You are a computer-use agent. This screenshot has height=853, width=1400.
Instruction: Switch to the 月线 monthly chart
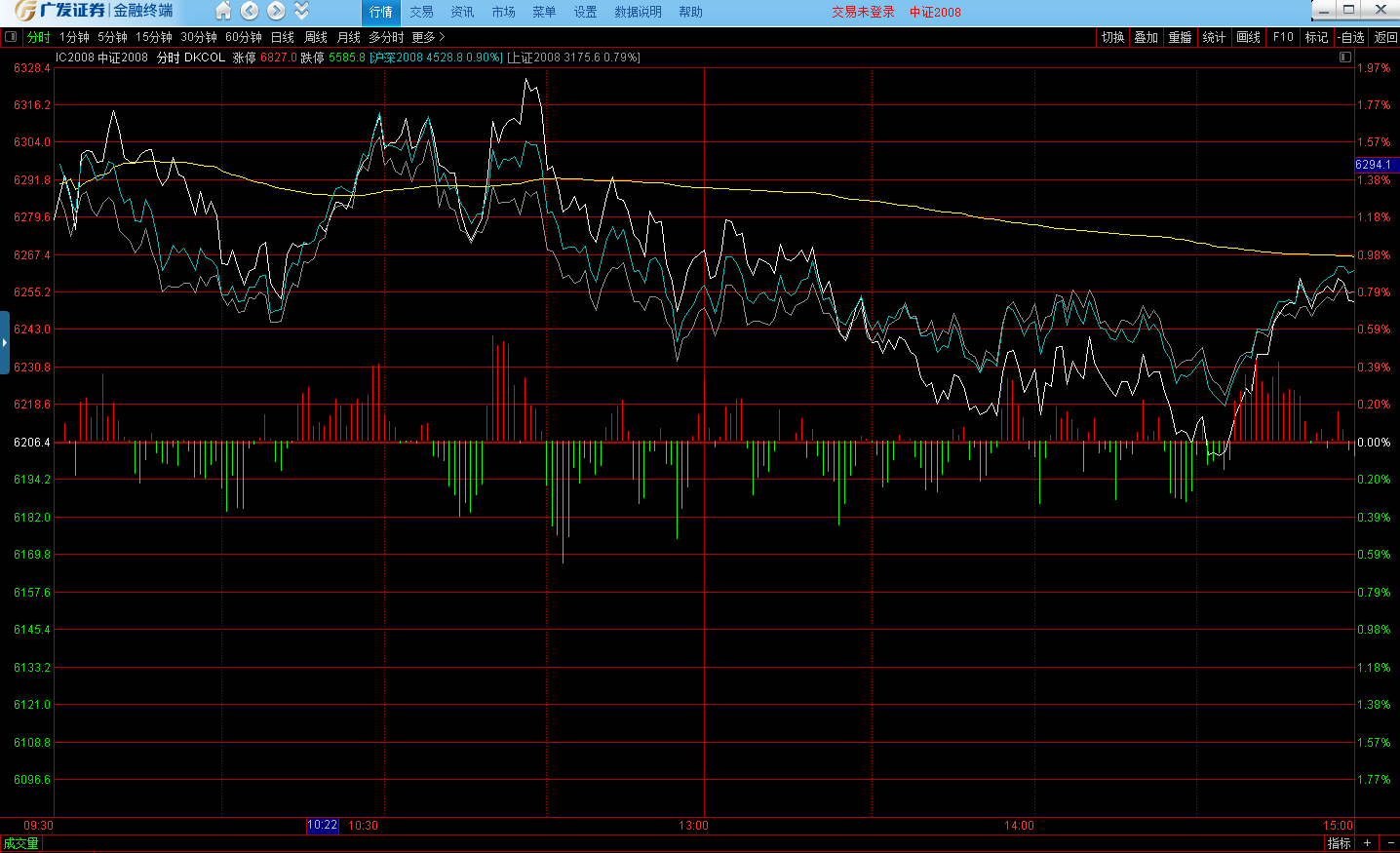tap(349, 37)
